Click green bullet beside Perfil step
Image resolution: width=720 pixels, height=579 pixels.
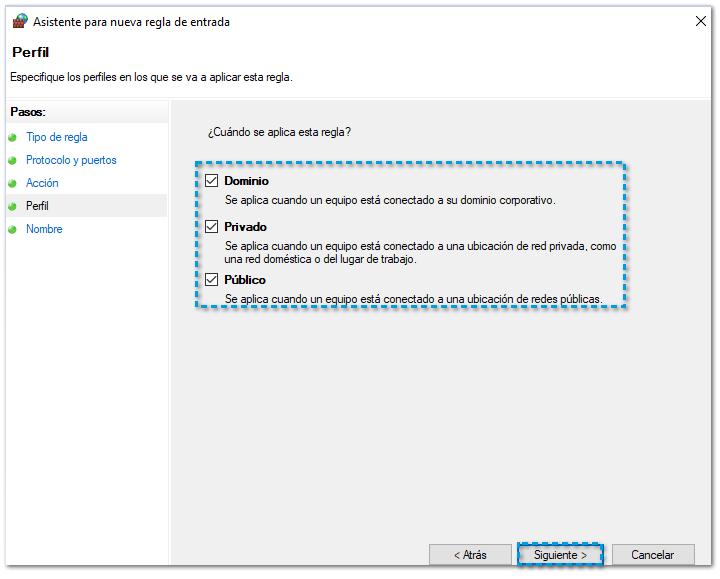click(x=12, y=207)
